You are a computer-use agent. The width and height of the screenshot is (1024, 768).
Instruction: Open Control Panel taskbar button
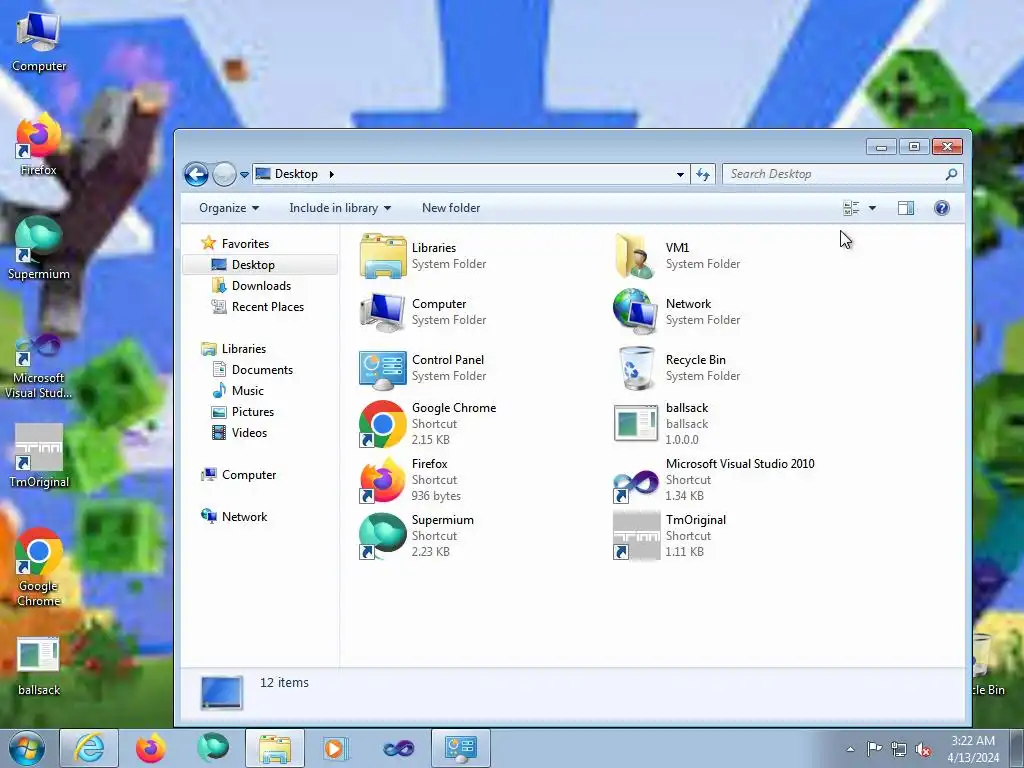(460, 748)
